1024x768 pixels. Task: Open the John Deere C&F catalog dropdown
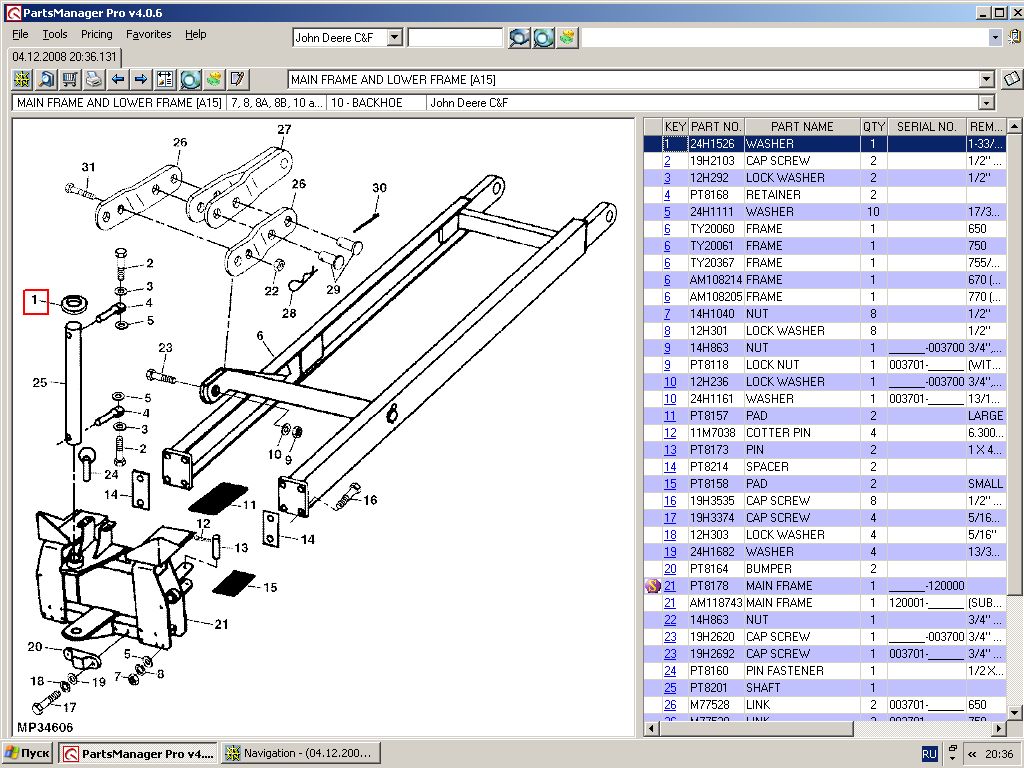pyautogui.click(x=394, y=37)
